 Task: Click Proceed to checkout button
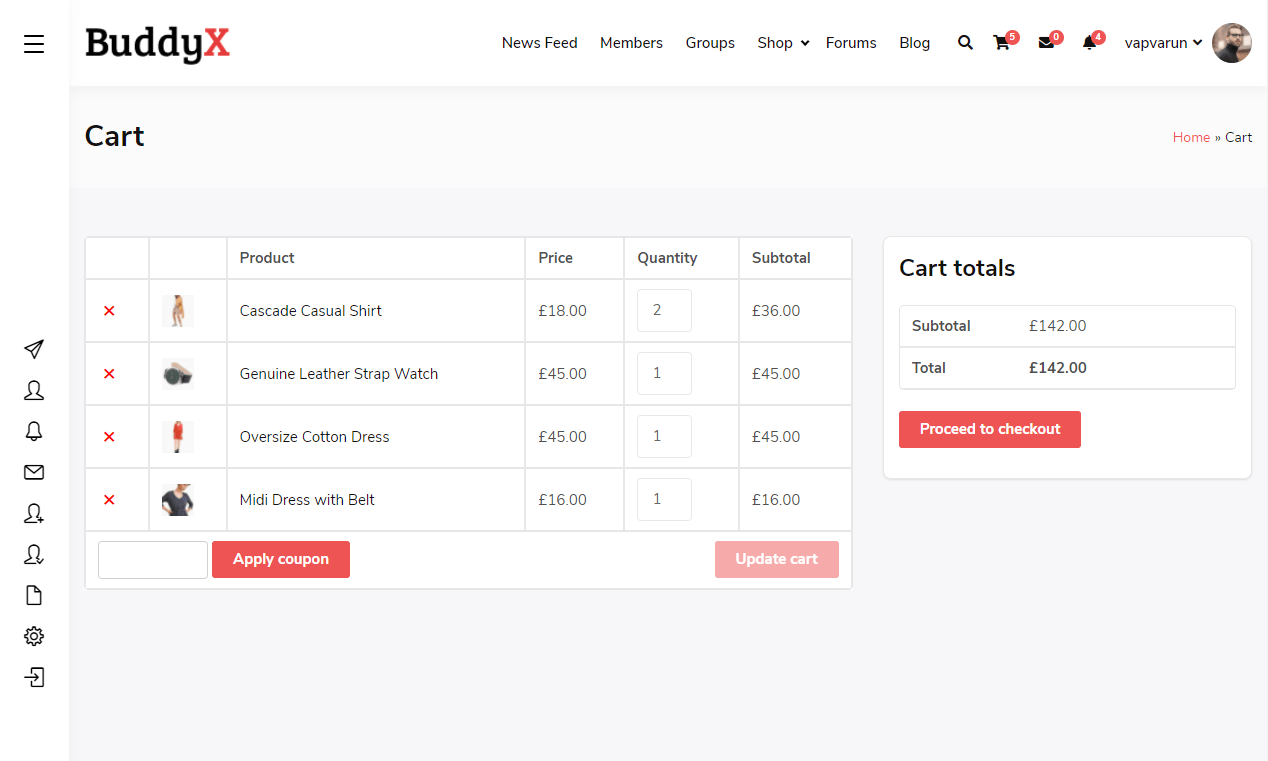[989, 429]
